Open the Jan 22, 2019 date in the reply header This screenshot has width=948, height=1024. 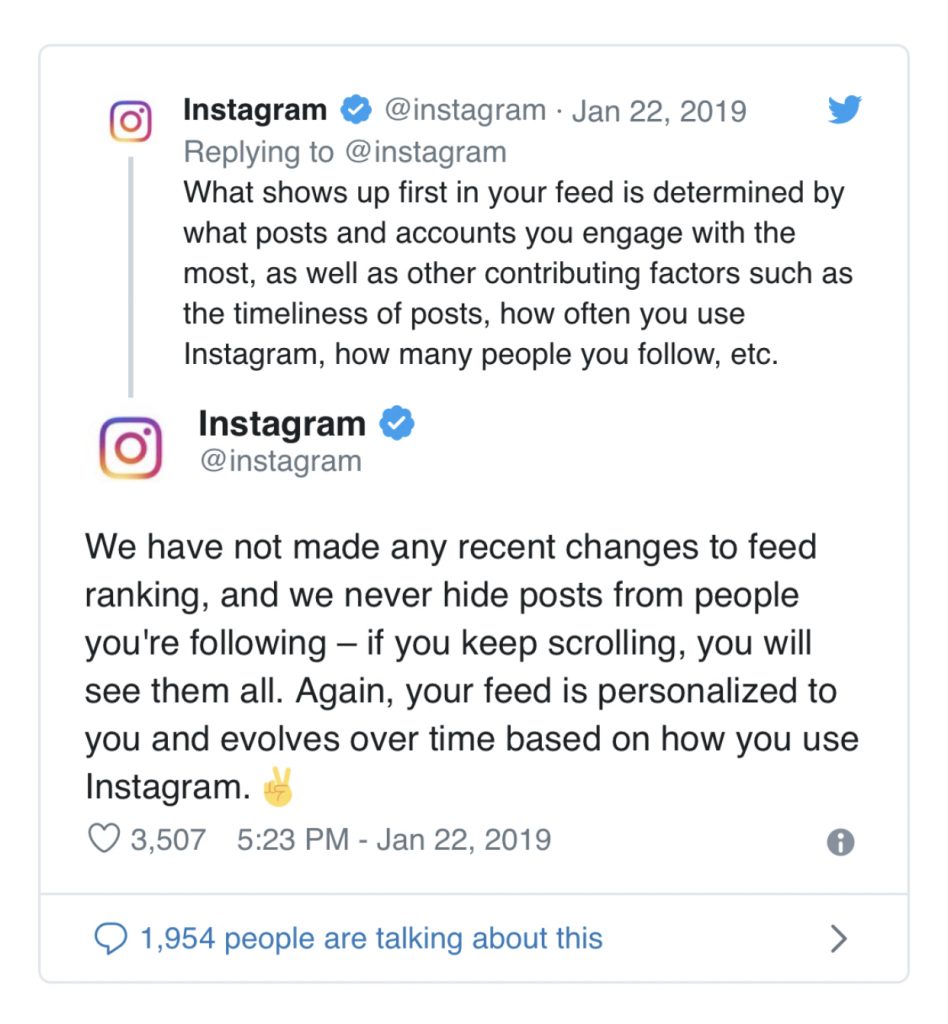coord(659,110)
